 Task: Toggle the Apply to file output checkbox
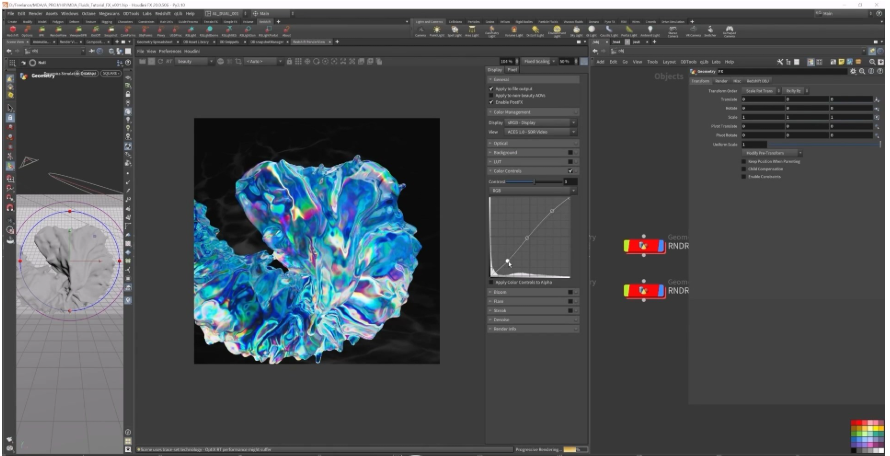point(491,89)
